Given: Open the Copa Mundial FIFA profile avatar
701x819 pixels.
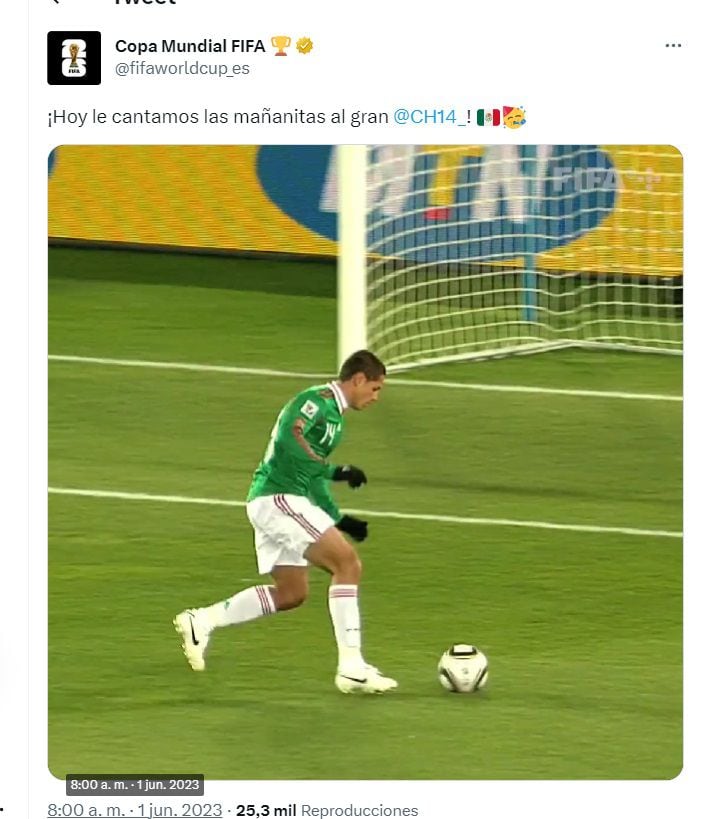Looking at the screenshot, I should [x=74, y=58].
